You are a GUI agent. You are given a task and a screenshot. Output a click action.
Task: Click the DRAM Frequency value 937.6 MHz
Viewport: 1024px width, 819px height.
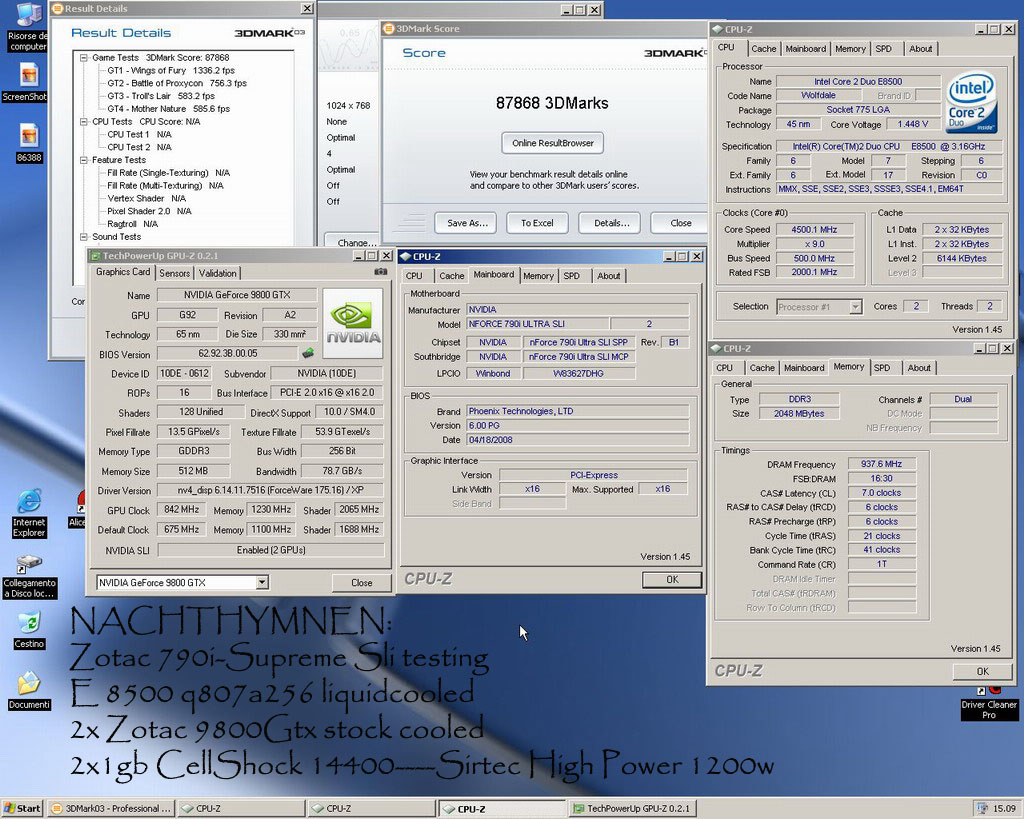coord(882,464)
